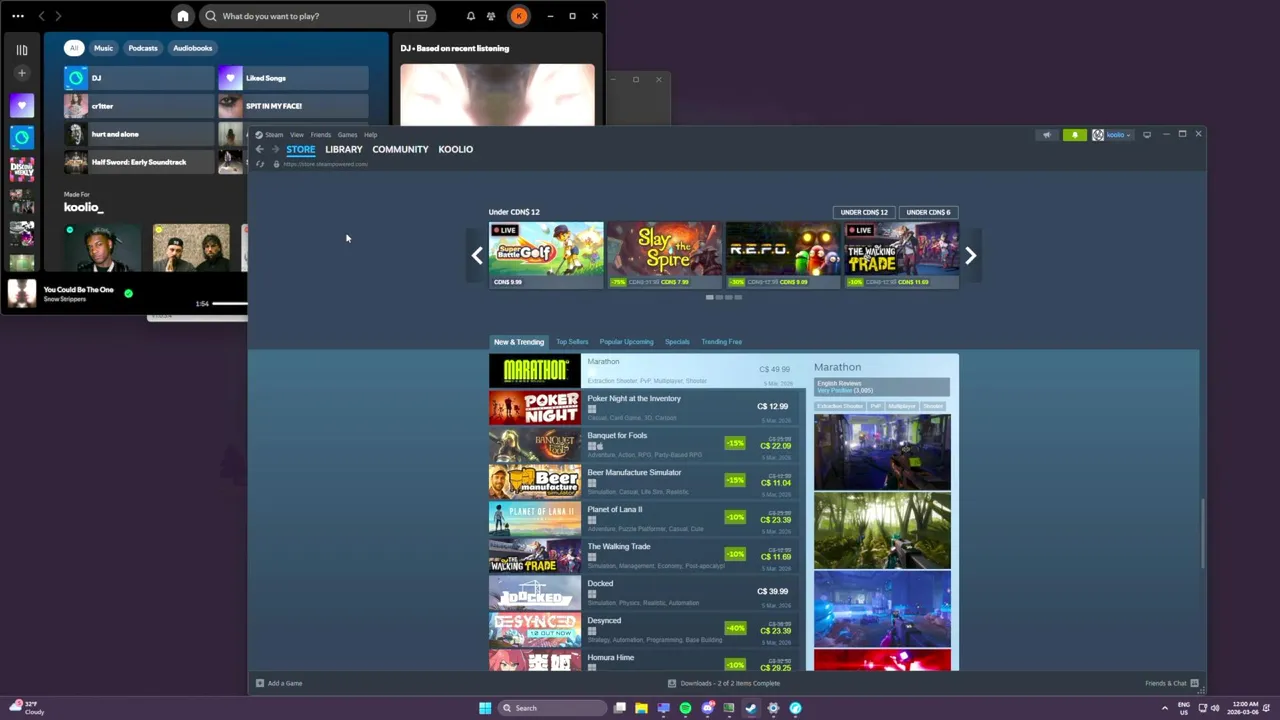Expand koolio account dropdown in Steam
The image size is (1280, 720).
pyautogui.click(x=1112, y=135)
